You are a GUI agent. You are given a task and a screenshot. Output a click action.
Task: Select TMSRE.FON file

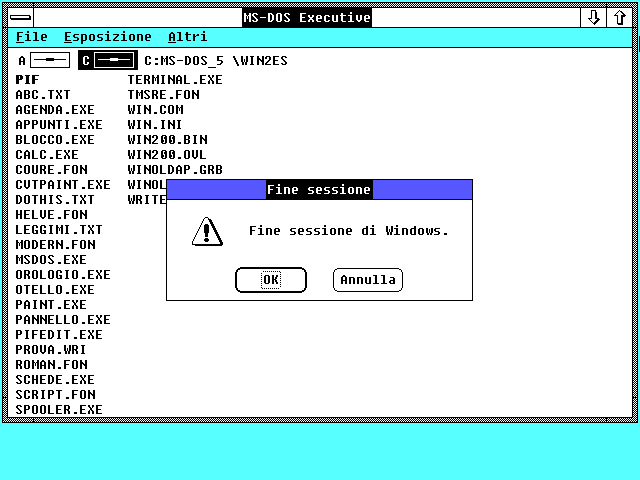[x=164, y=95]
